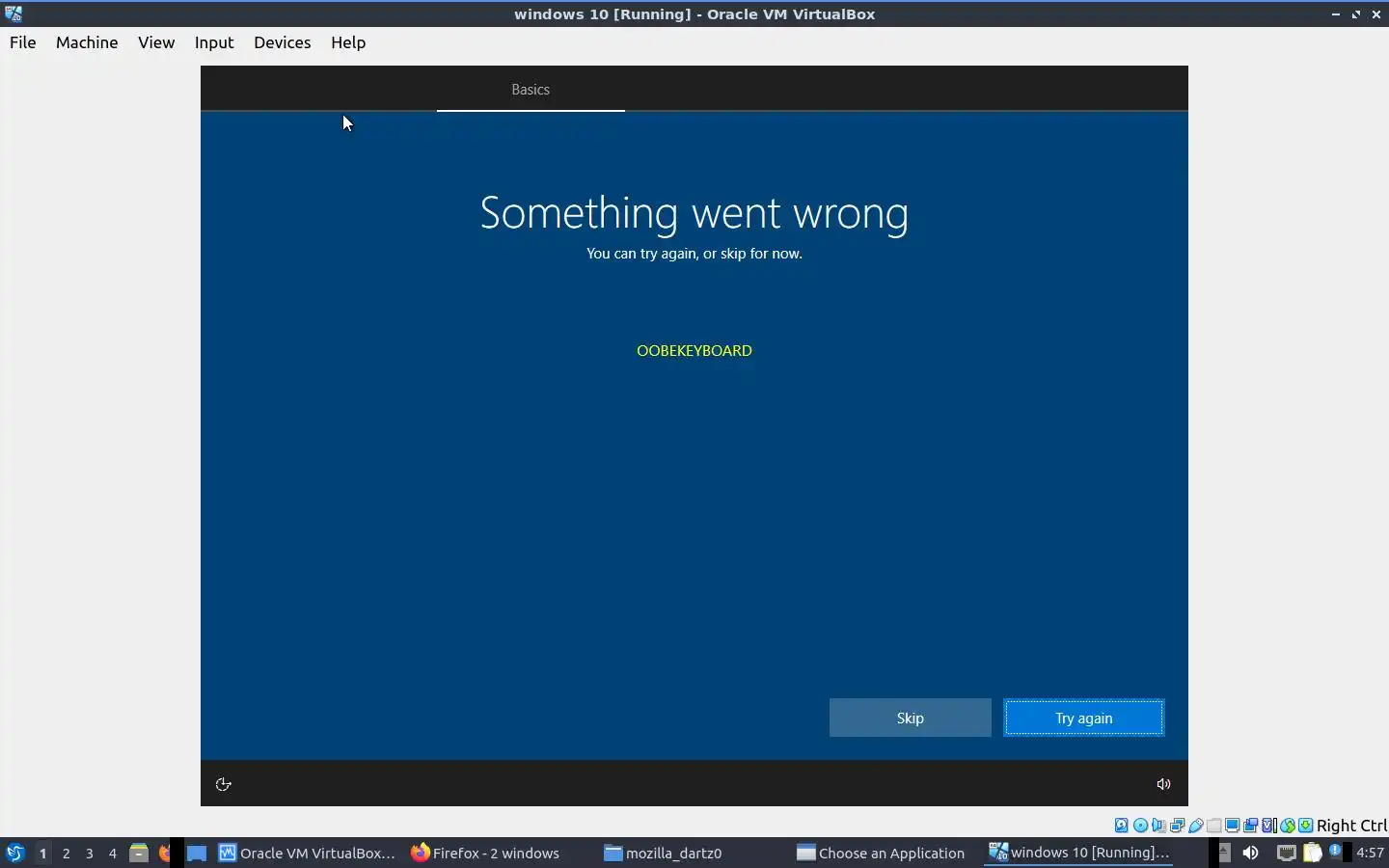The height and width of the screenshot is (868, 1389).
Task: Click the hard disk activity status icon
Action: pyautogui.click(x=1121, y=825)
